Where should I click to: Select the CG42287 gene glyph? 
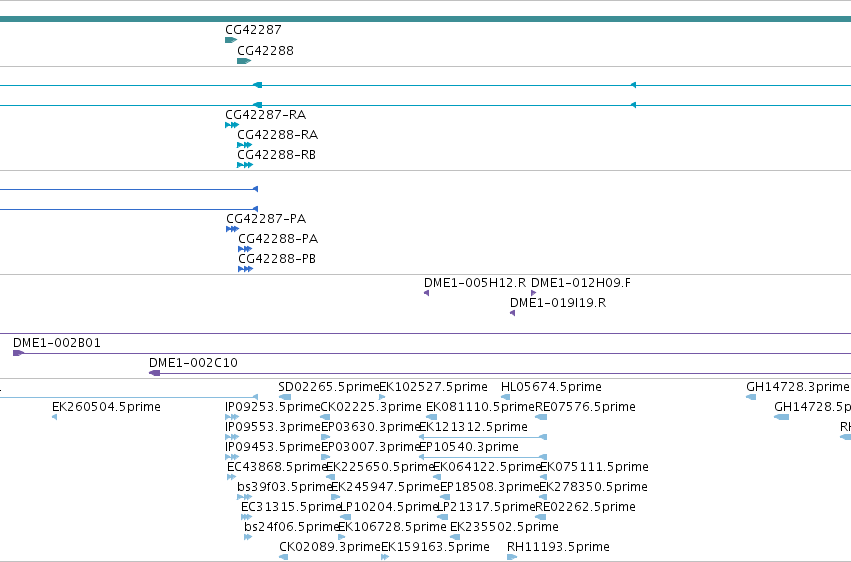231,40
